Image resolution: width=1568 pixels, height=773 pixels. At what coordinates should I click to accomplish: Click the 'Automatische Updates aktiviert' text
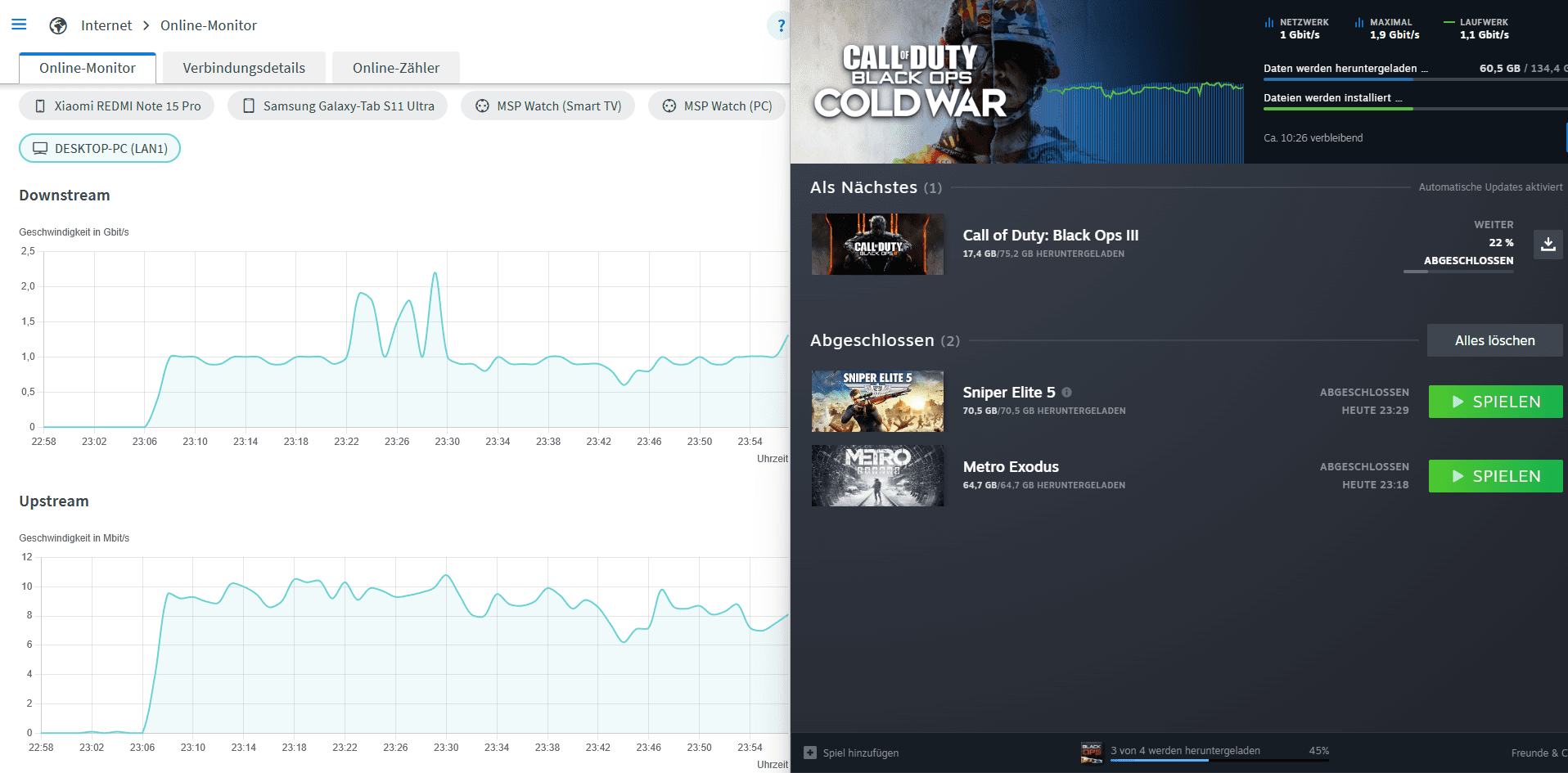pyautogui.click(x=1491, y=187)
